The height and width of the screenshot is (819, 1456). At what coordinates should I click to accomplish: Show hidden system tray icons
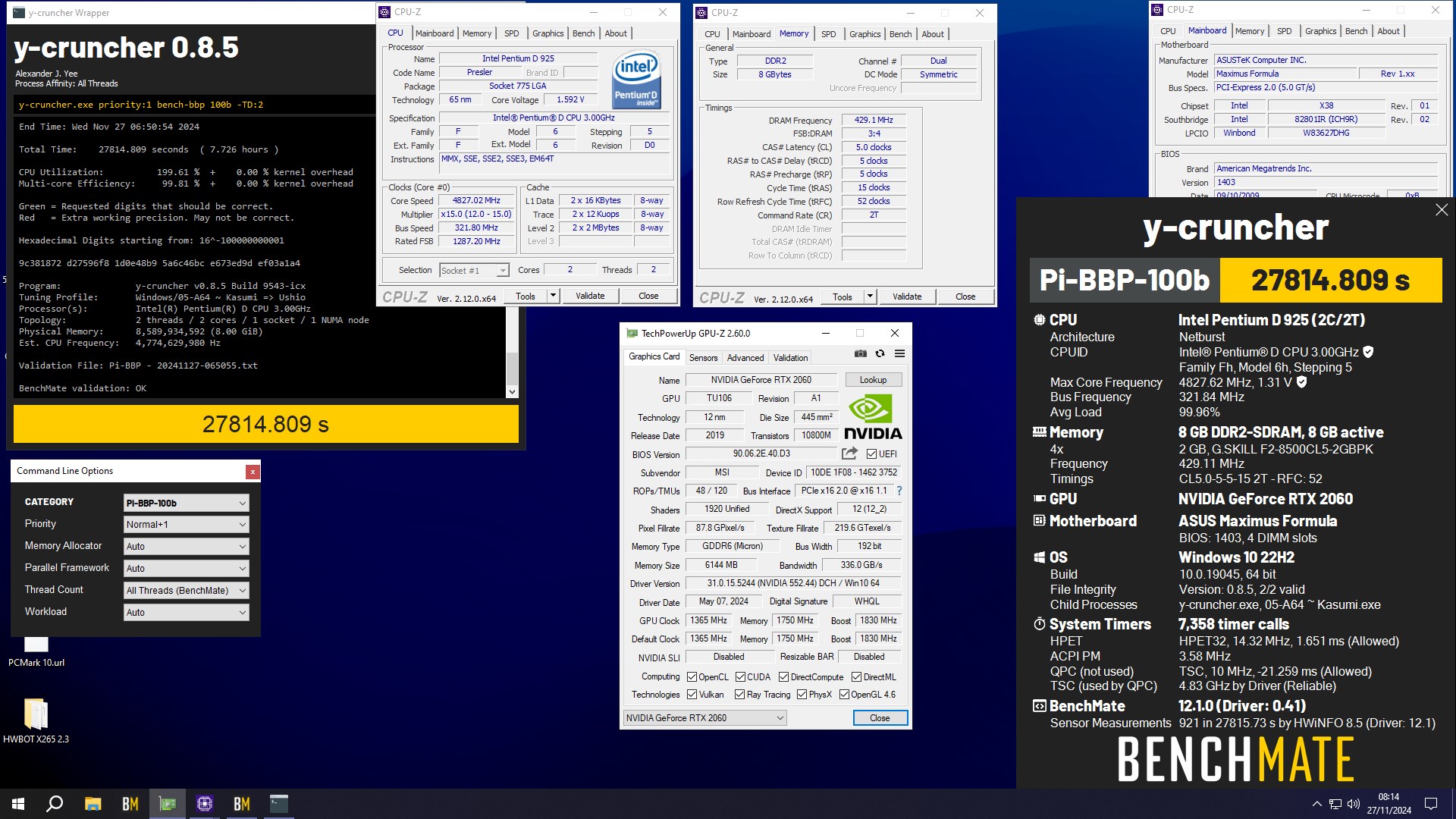[1316, 804]
